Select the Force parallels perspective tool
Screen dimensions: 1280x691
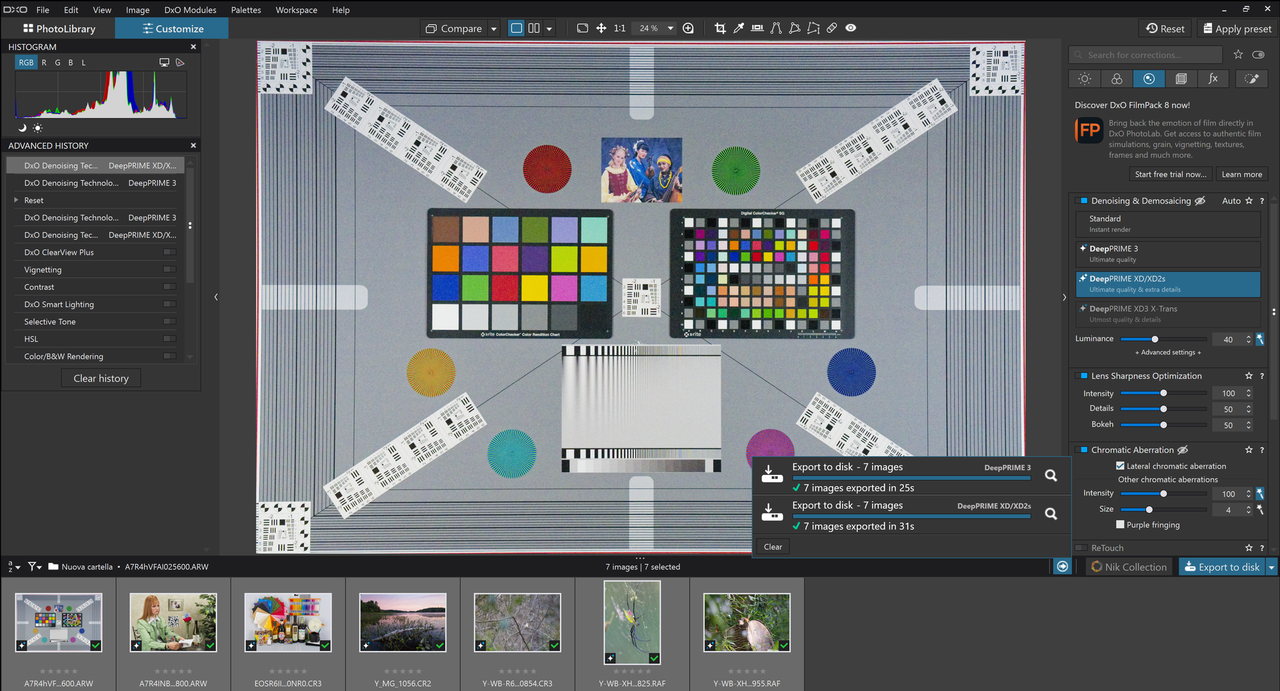pos(776,28)
